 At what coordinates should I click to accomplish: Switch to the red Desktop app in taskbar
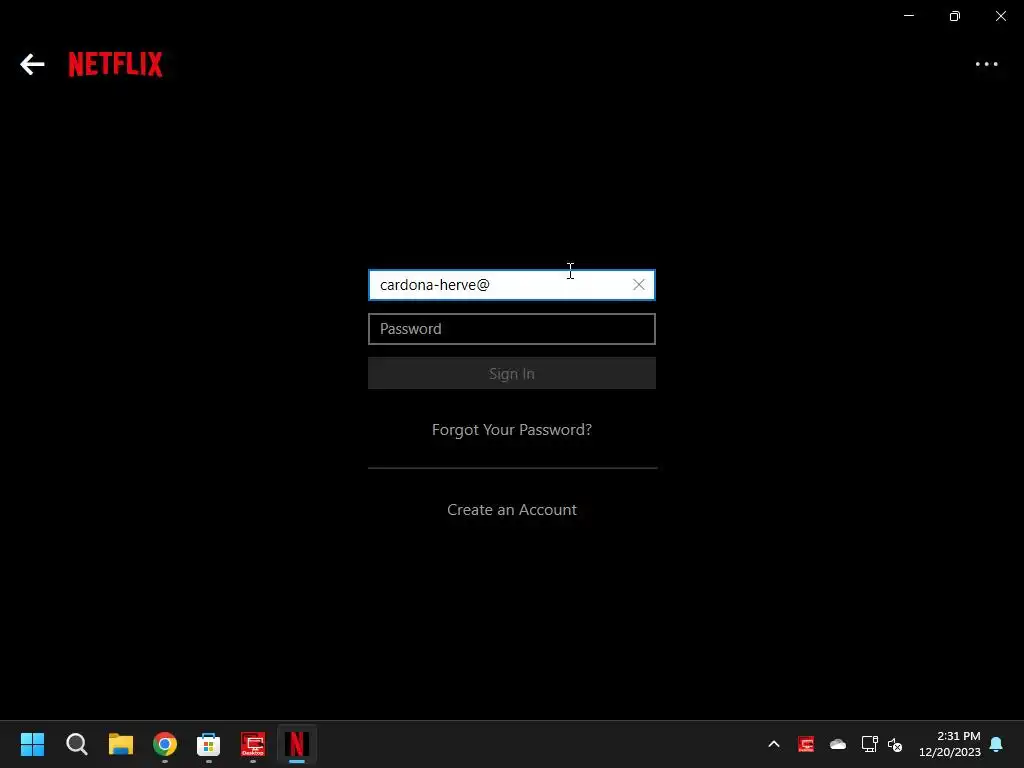(x=253, y=744)
